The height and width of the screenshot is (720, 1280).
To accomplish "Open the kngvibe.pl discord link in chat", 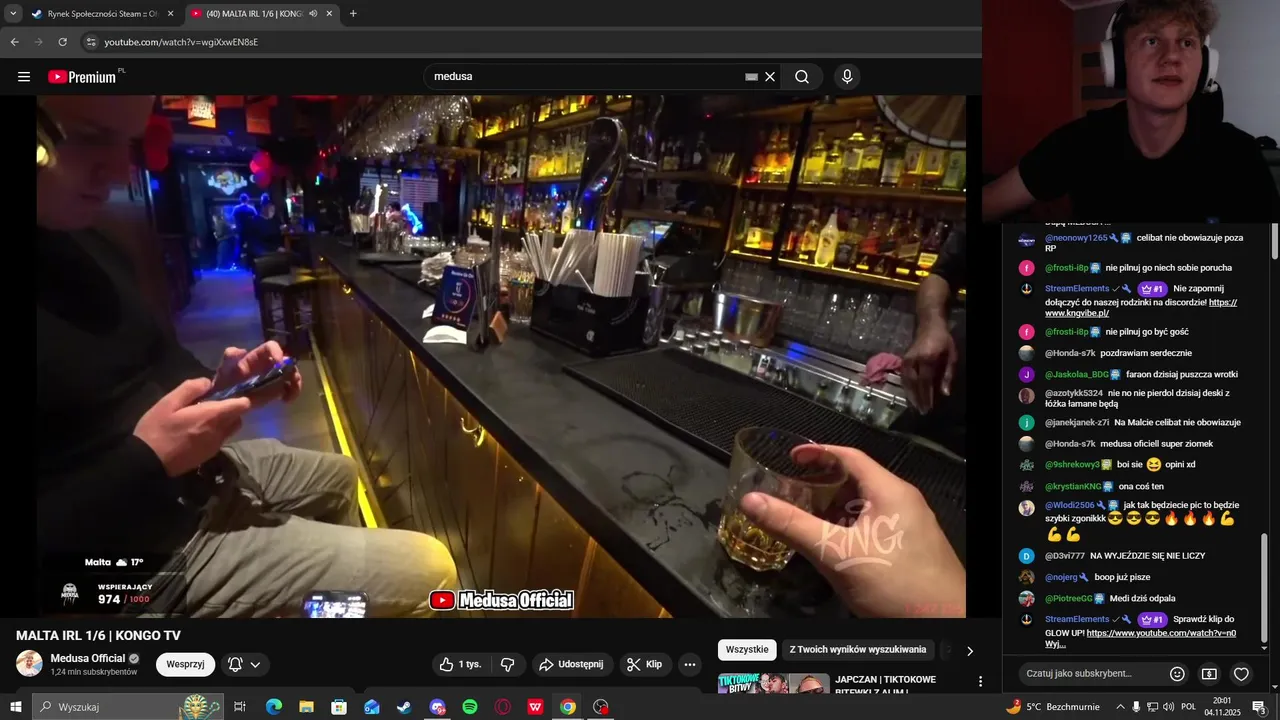I will point(1141,308).
